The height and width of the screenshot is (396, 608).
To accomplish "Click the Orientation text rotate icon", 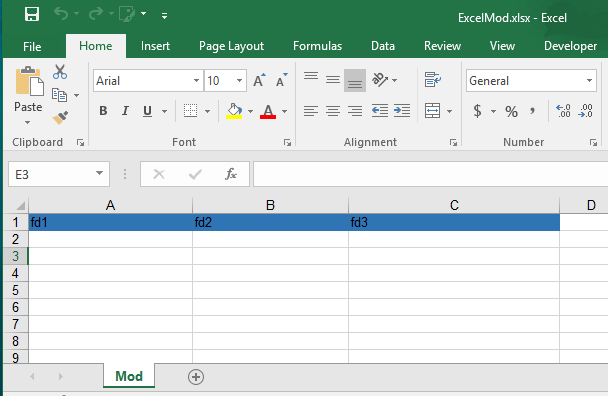I will tap(380, 80).
